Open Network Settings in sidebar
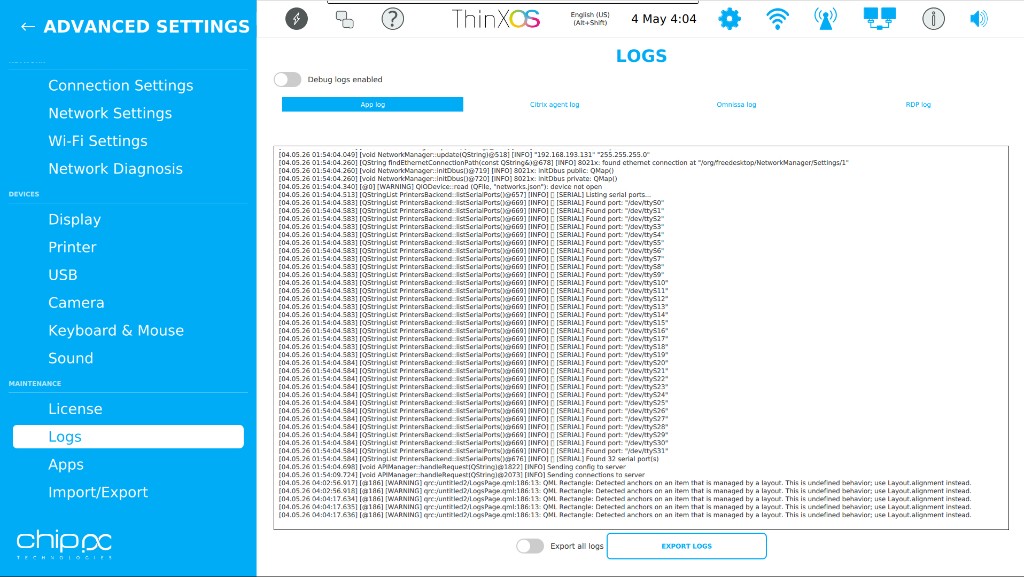Screen dimensions: 1024x577 (x=110, y=113)
